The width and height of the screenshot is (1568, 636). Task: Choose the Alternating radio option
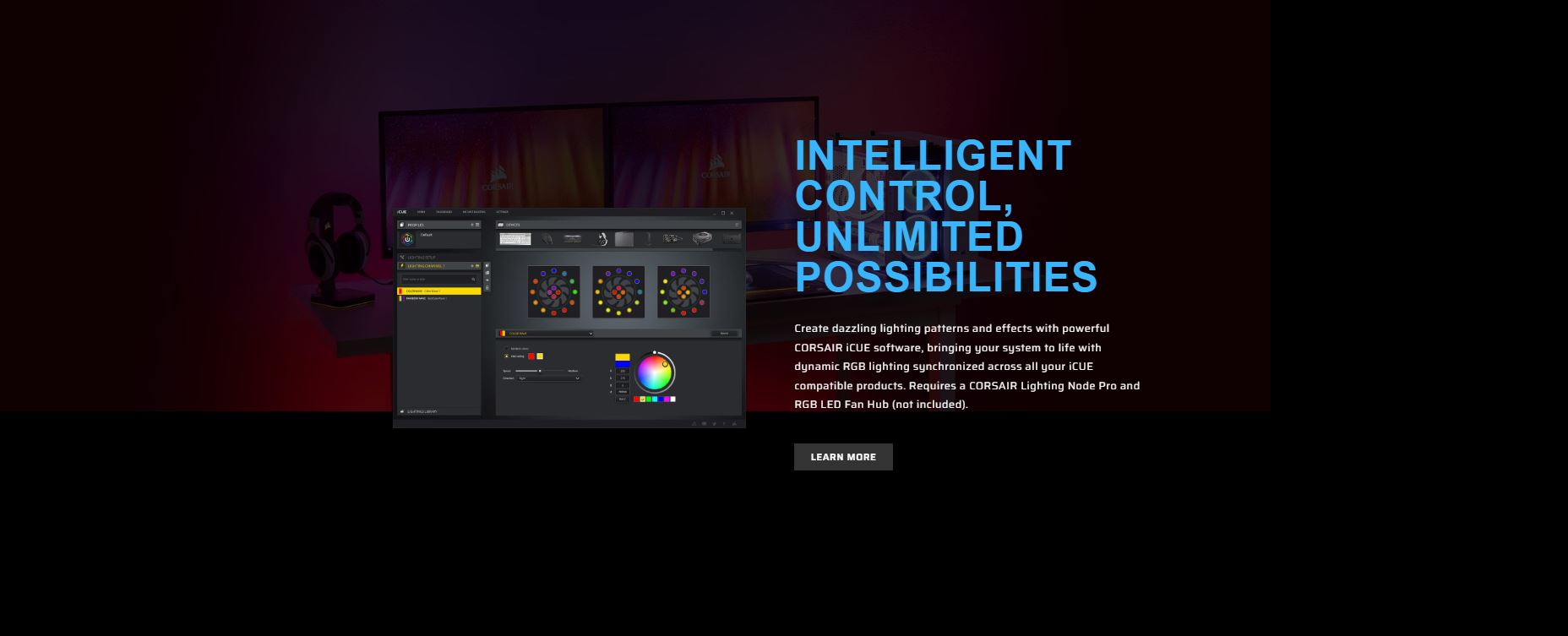click(x=507, y=356)
